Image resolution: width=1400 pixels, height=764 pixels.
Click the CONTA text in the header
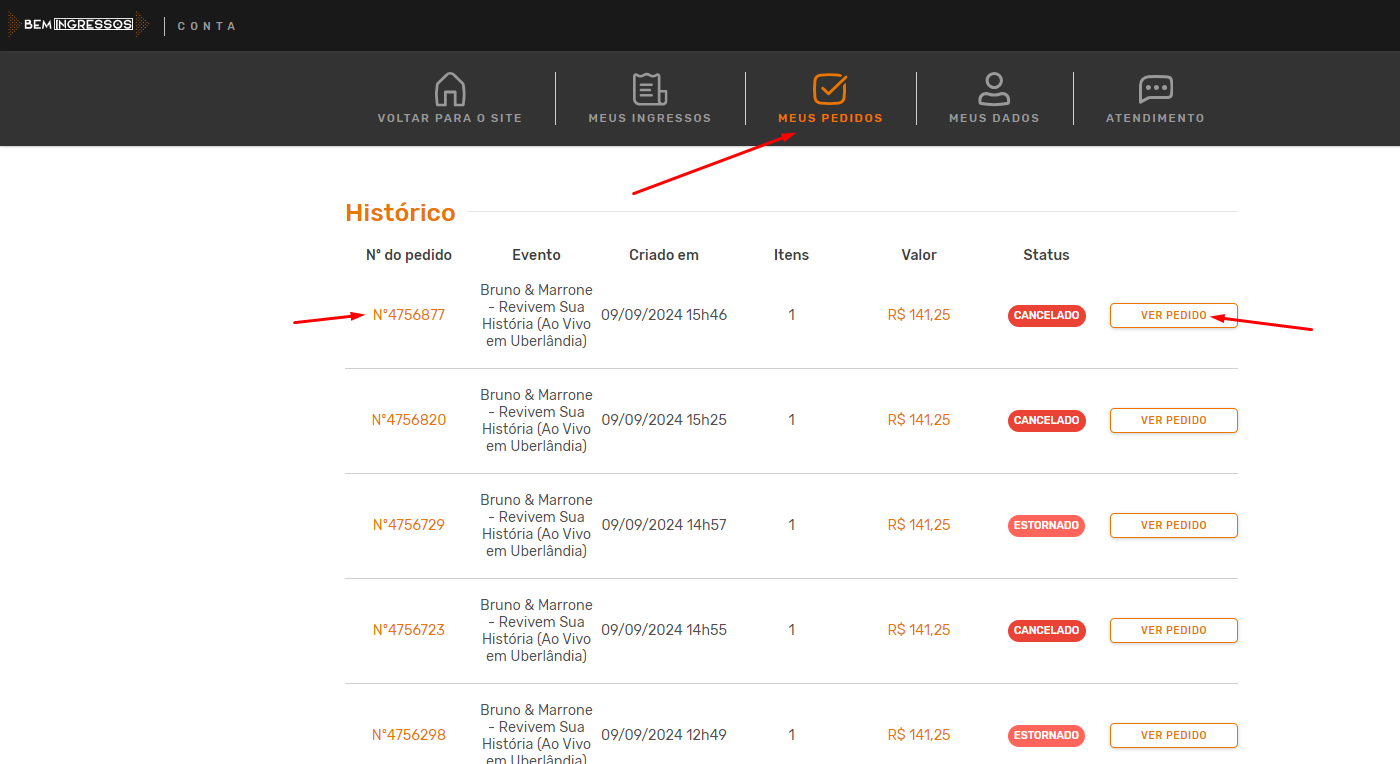tap(207, 26)
